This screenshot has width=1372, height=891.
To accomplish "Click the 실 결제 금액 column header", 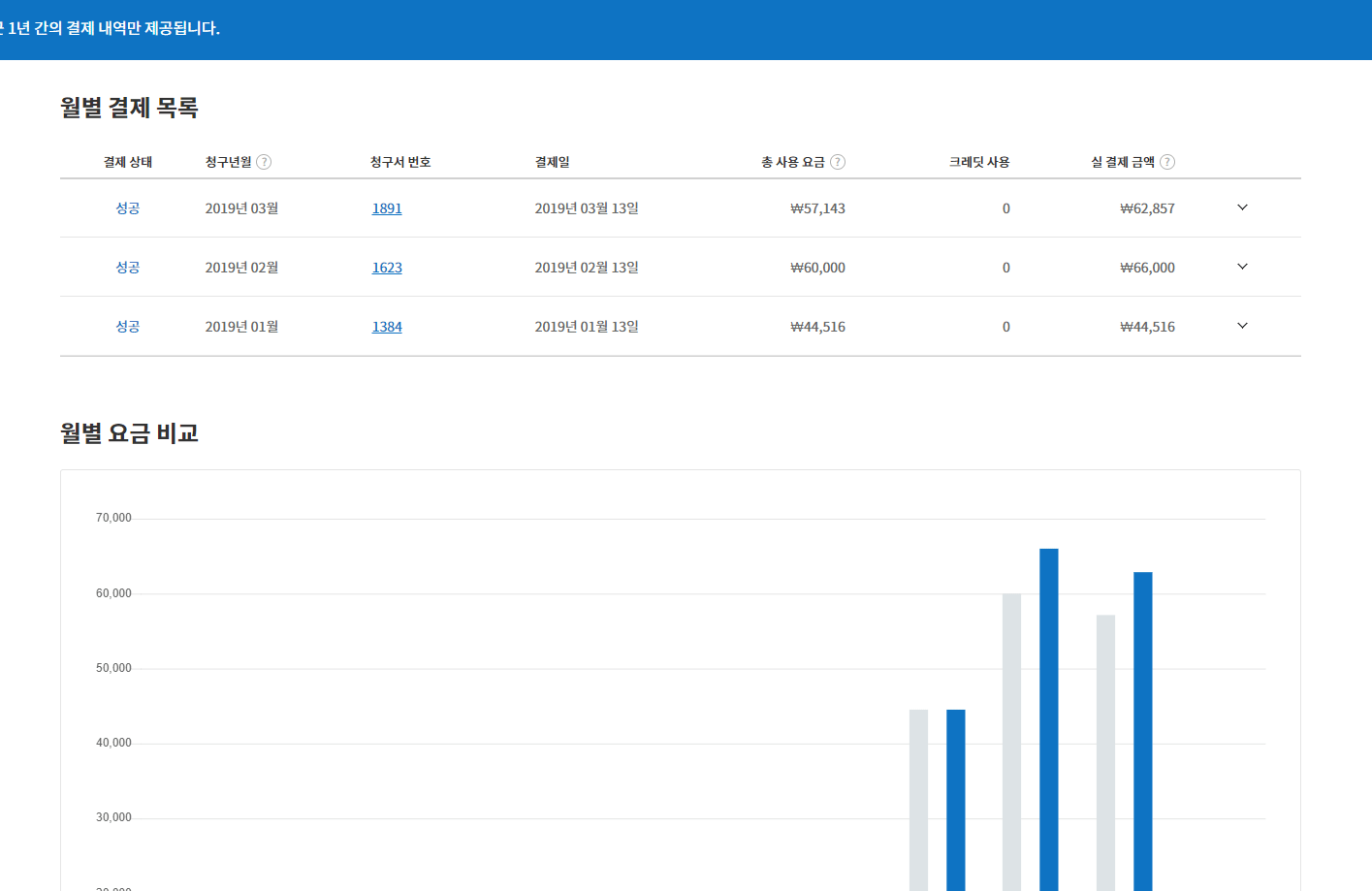I will [x=1123, y=162].
